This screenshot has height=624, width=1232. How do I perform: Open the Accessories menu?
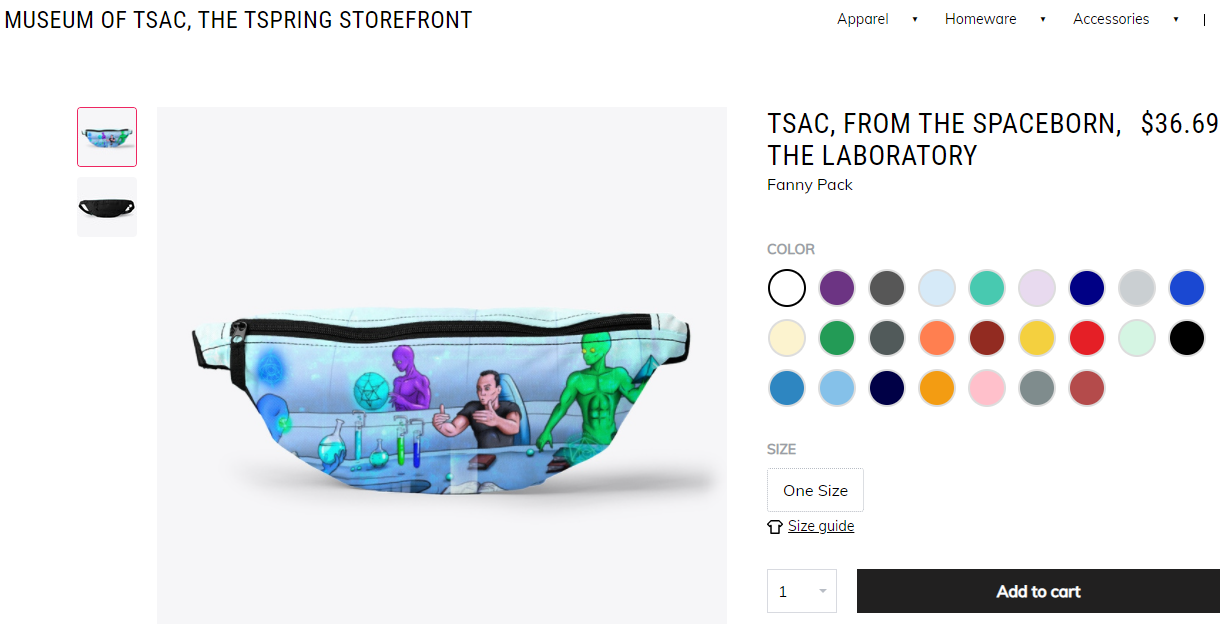1111,19
